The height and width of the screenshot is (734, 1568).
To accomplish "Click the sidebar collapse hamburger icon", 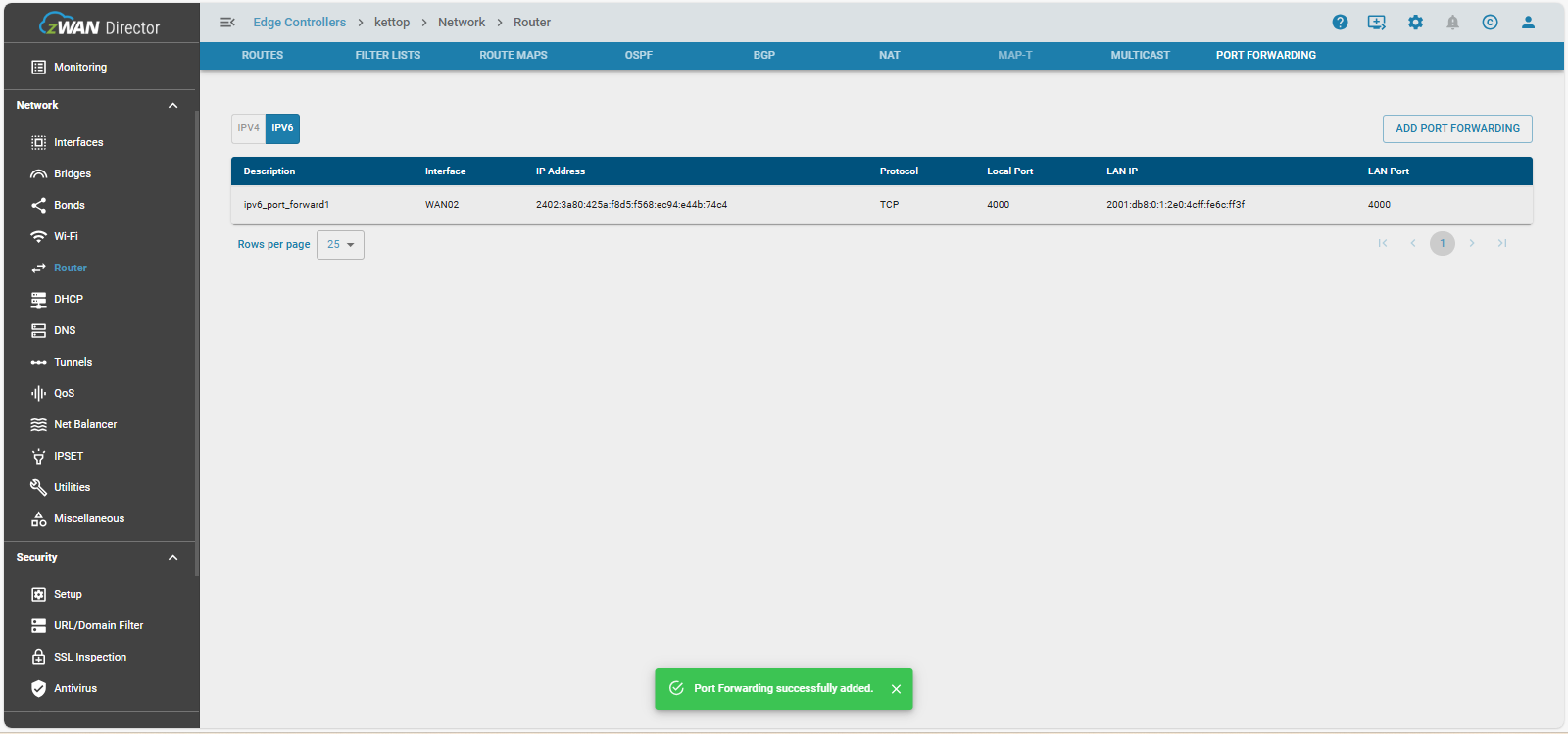I will pyautogui.click(x=227, y=23).
